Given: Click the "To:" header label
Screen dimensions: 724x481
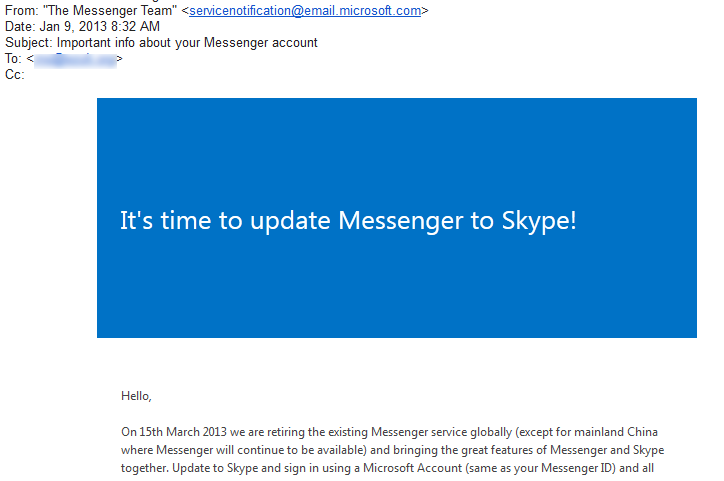Looking at the screenshot, I should 14,59.
